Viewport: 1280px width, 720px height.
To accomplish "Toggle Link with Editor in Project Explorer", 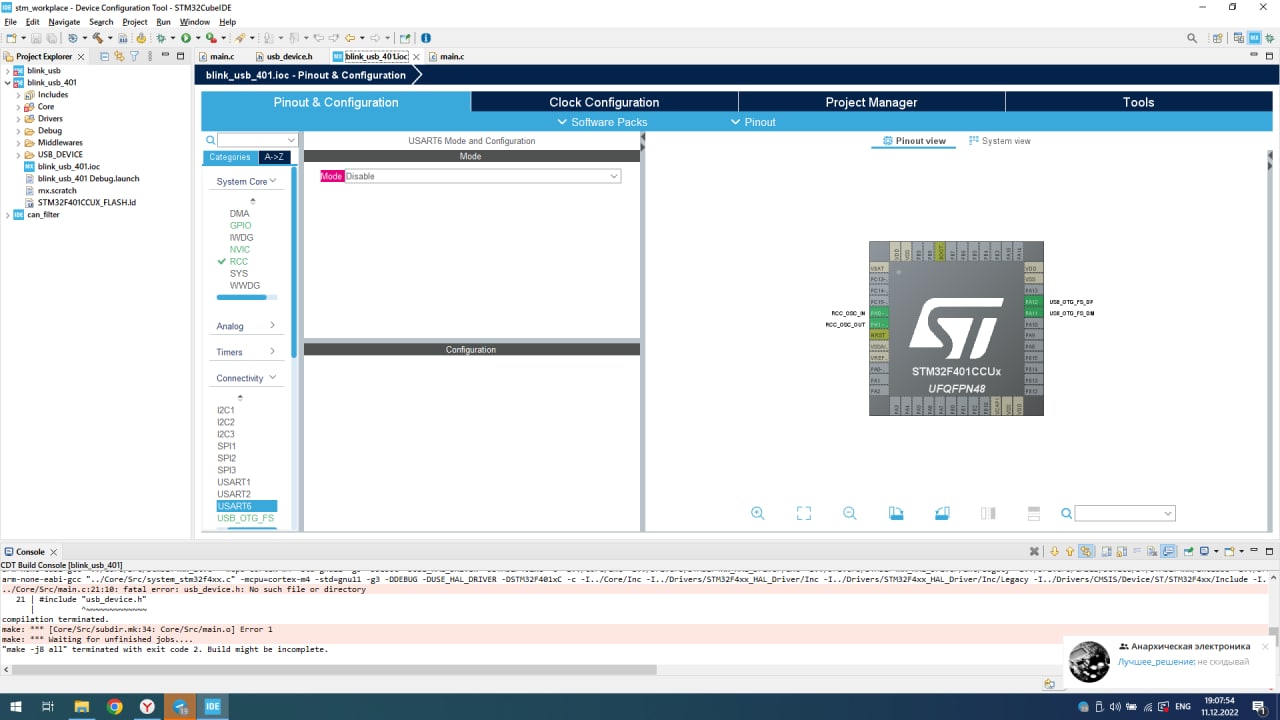I will (119, 56).
